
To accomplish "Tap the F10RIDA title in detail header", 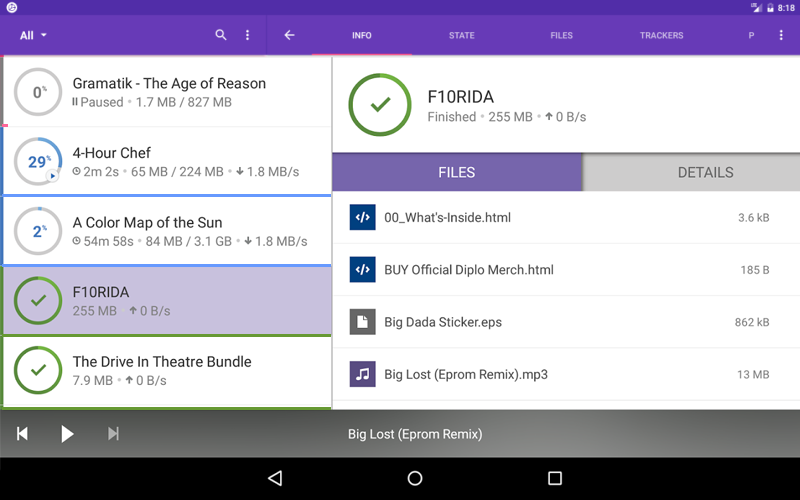I will coord(461,97).
